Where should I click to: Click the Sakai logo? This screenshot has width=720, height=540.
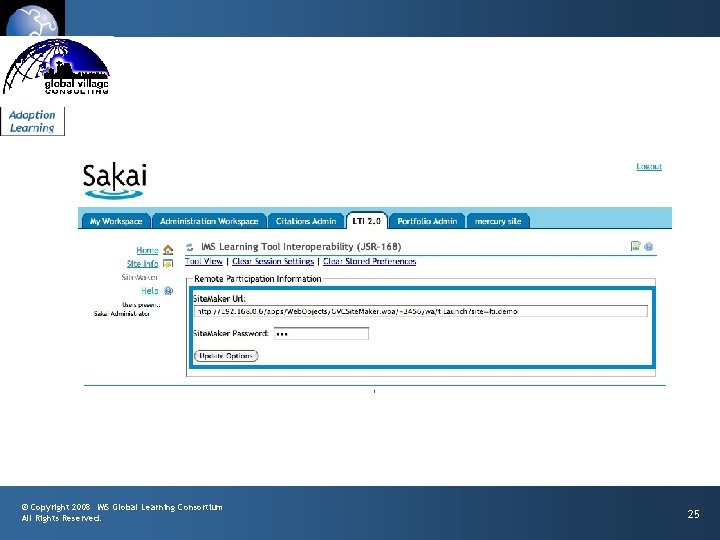point(115,181)
